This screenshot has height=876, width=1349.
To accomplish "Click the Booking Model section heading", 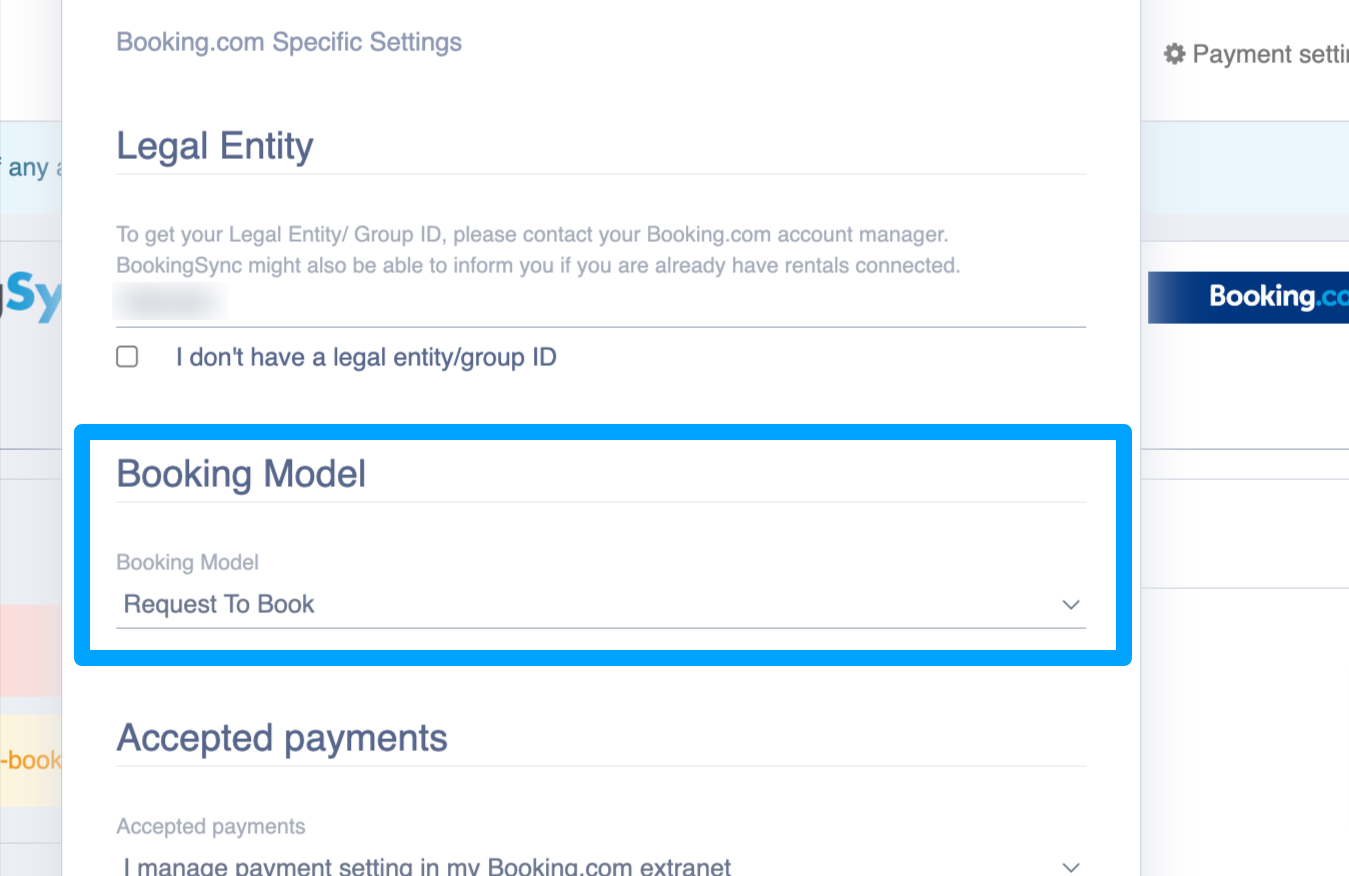I will tap(241, 473).
